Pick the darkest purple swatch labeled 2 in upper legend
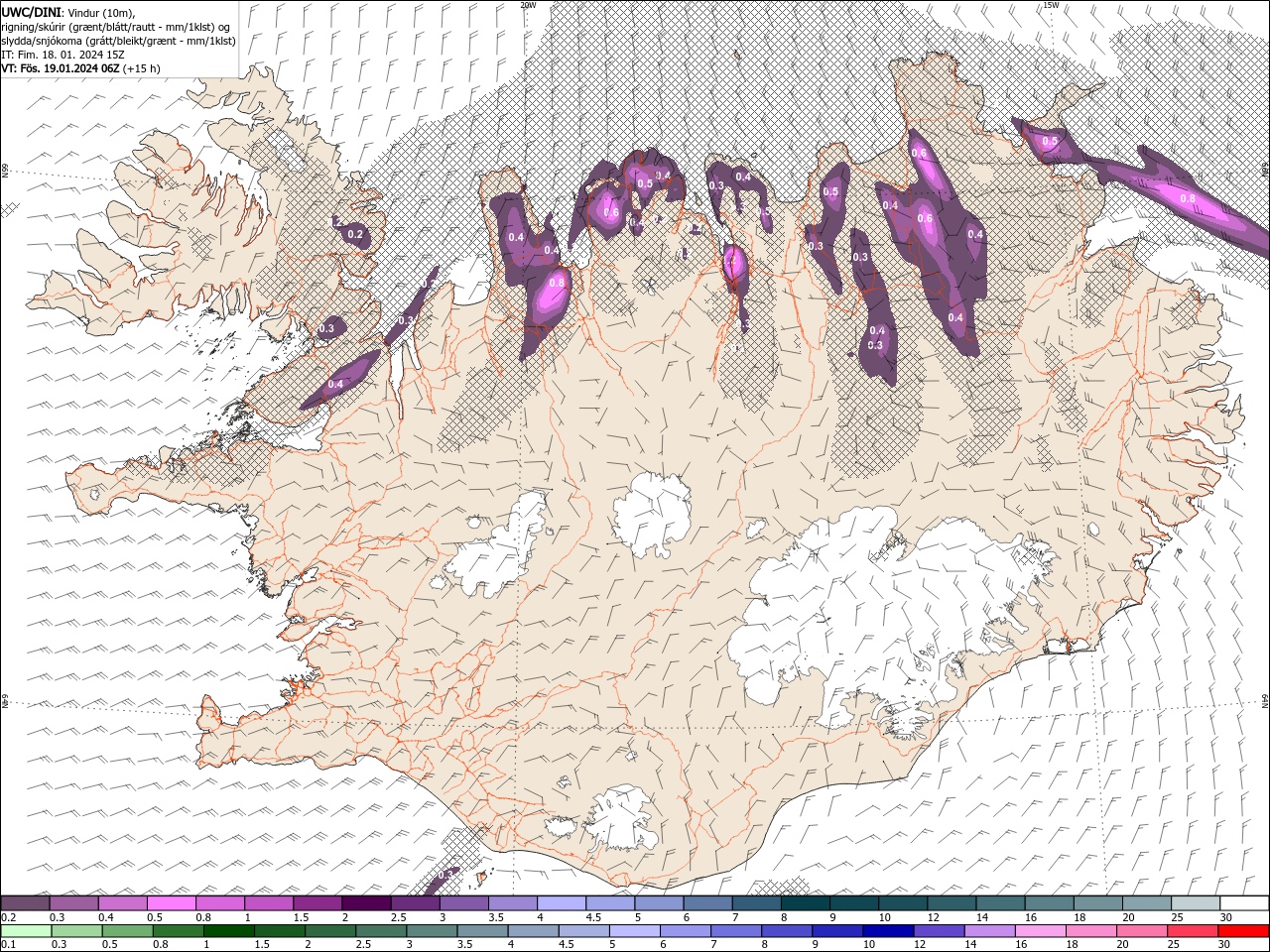This screenshot has height=952, width=1270. pyautogui.click(x=366, y=902)
